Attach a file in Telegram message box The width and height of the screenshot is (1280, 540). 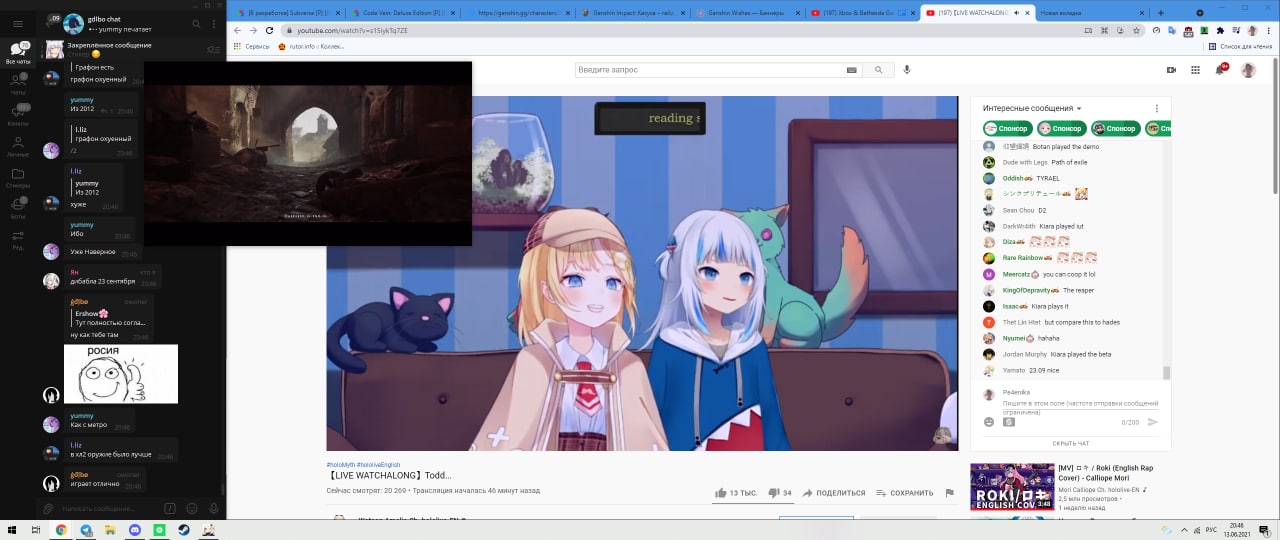[47, 509]
